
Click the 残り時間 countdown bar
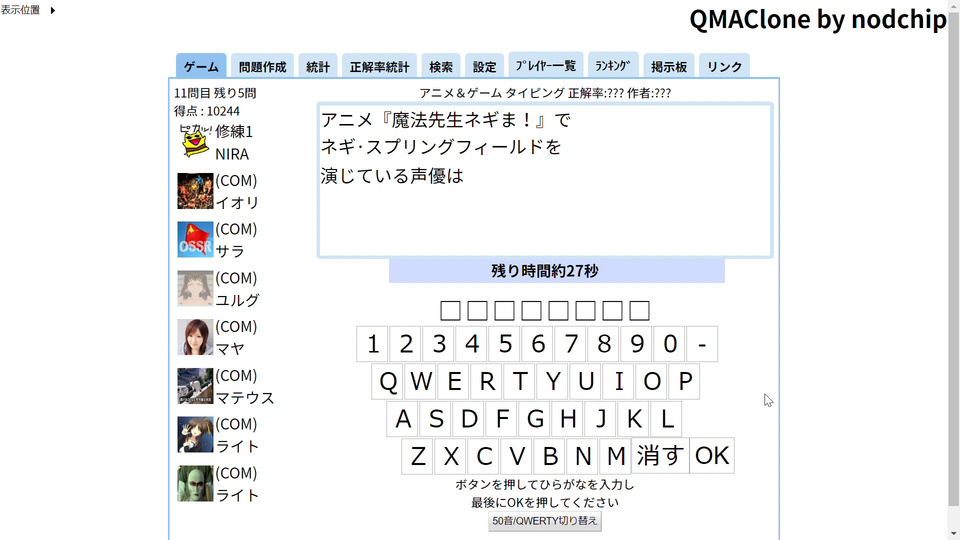[557, 271]
